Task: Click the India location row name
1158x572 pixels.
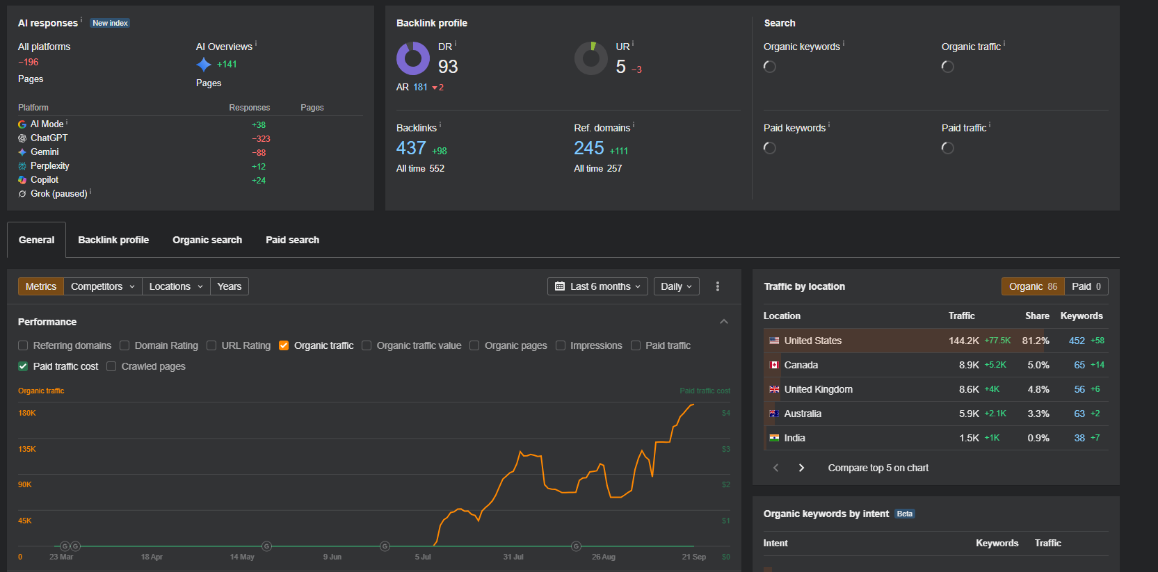Action: (795, 438)
